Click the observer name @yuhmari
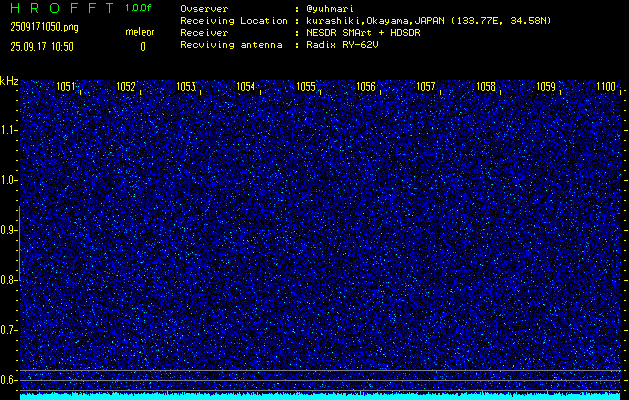 coord(330,9)
